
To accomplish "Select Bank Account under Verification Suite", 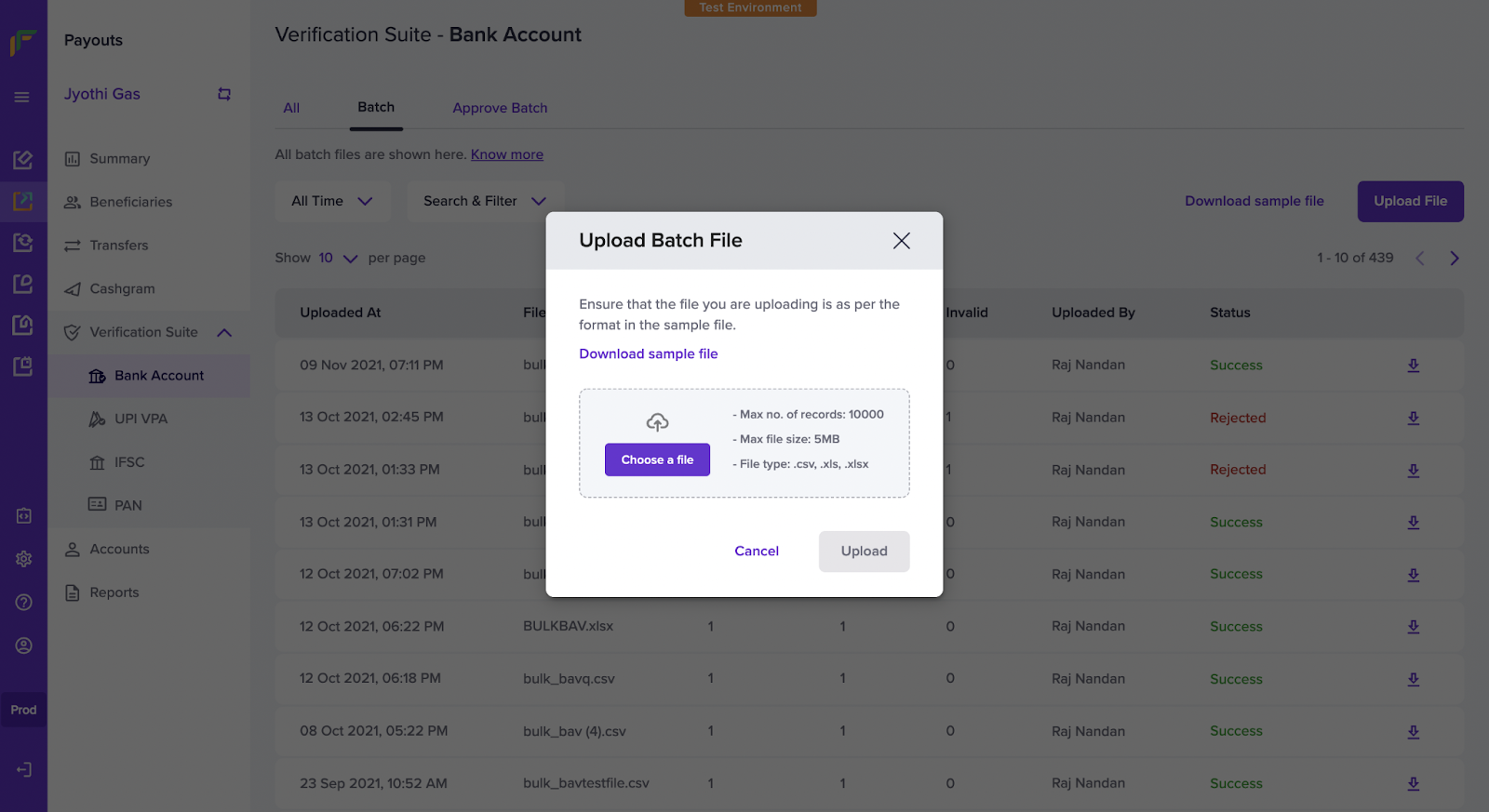I will click(149, 376).
